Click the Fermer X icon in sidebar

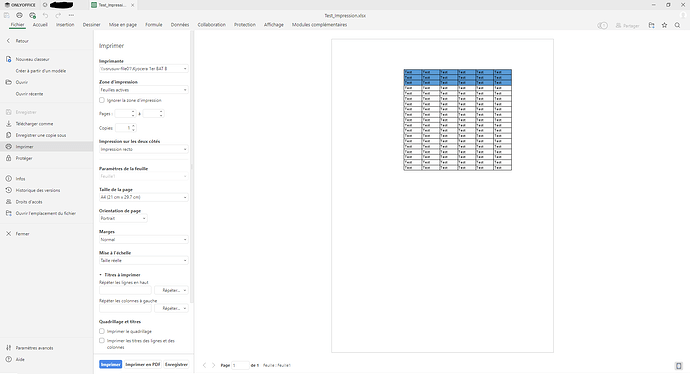[8, 234]
